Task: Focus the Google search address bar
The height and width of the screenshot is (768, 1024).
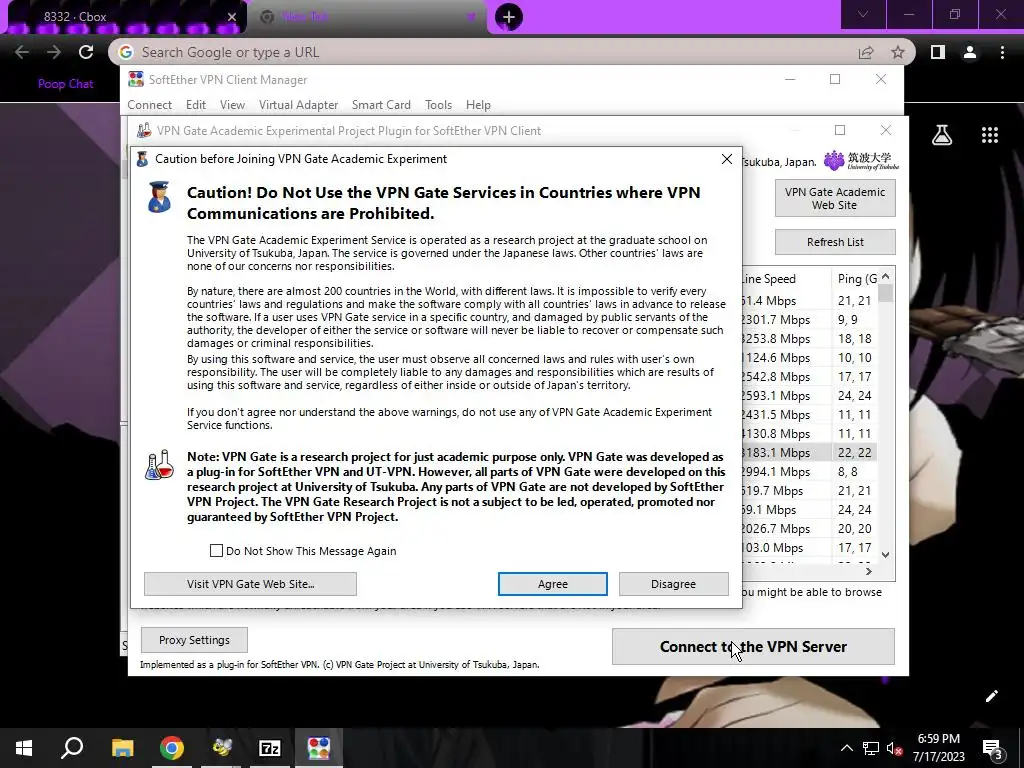Action: click(483, 52)
